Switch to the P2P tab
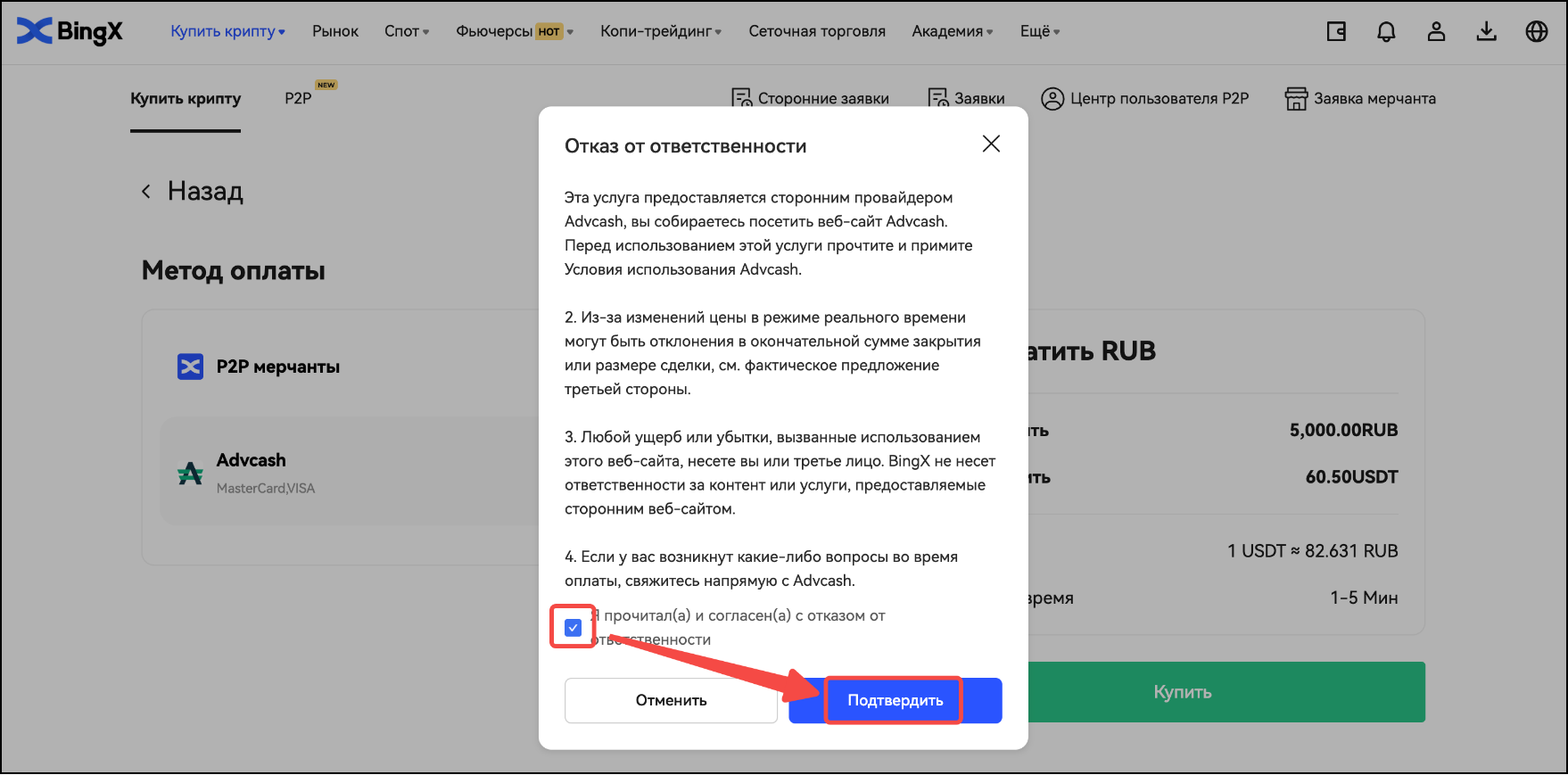1568x775 pixels. pyautogui.click(x=298, y=98)
